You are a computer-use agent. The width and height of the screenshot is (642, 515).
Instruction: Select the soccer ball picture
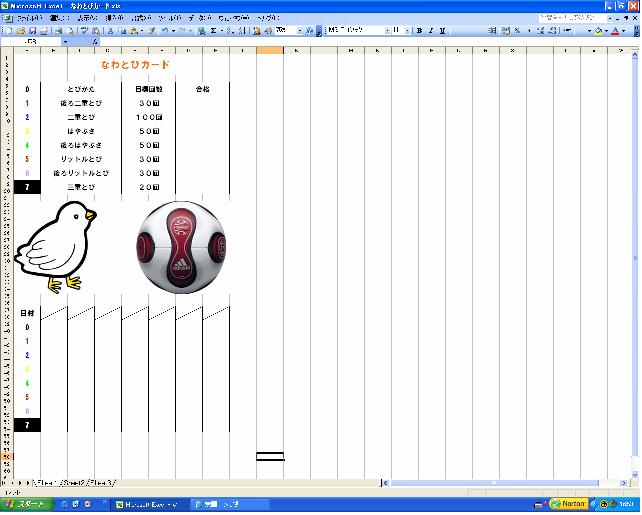point(182,249)
